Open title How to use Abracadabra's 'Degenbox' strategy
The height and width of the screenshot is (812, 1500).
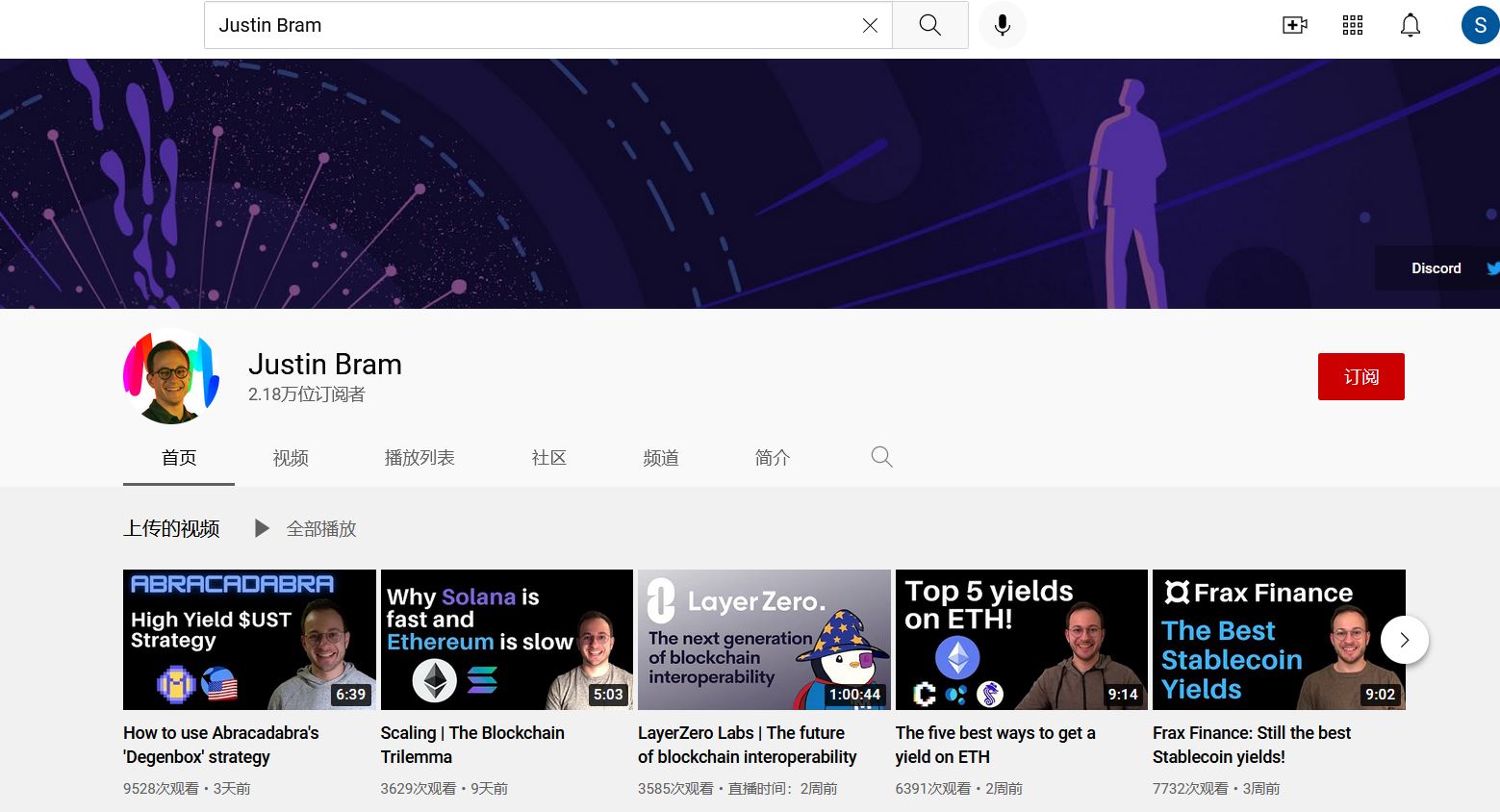coord(221,745)
